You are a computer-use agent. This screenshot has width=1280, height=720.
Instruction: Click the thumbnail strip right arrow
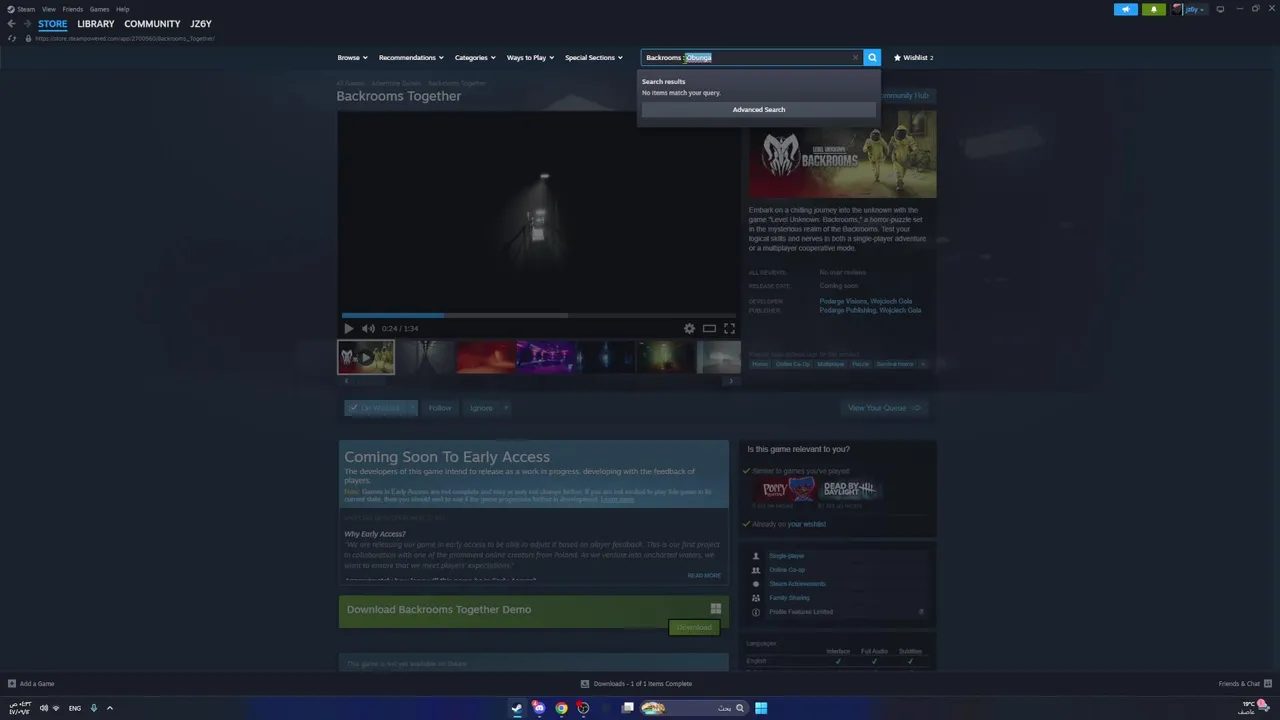click(731, 381)
